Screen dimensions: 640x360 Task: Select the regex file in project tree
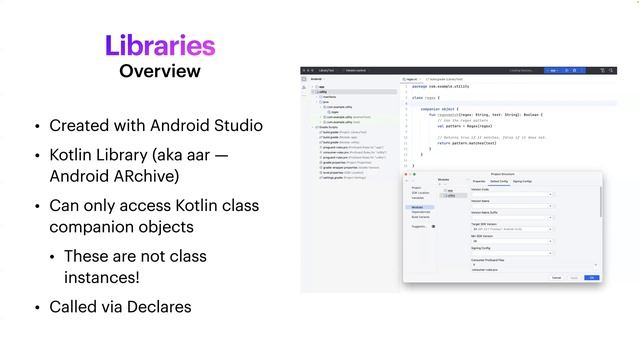pyautogui.click(x=333, y=112)
